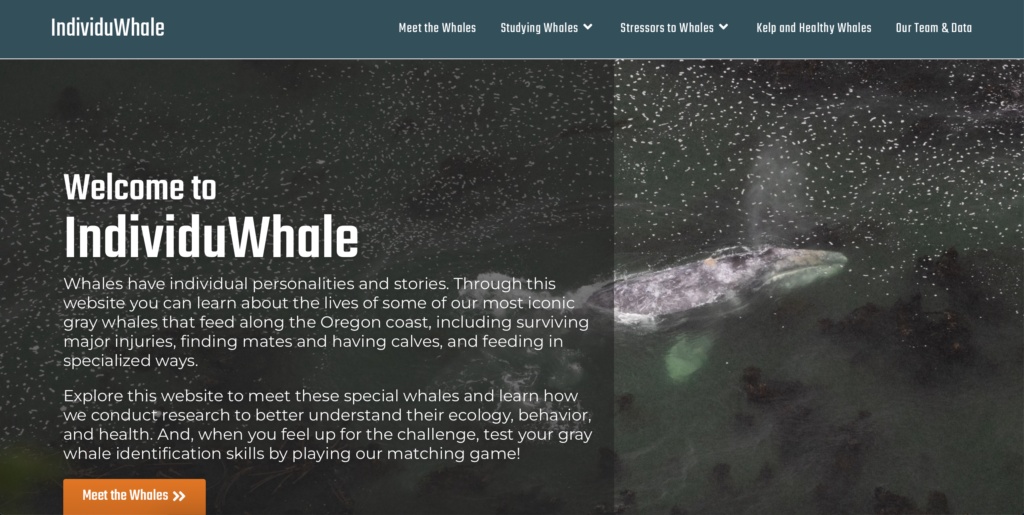The width and height of the screenshot is (1024, 515).
Task: Go to Kelp and Healthy Whales page
Action: coord(814,28)
